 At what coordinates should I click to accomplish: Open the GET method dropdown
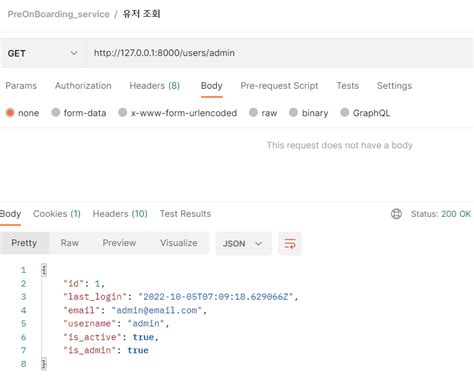(42, 53)
